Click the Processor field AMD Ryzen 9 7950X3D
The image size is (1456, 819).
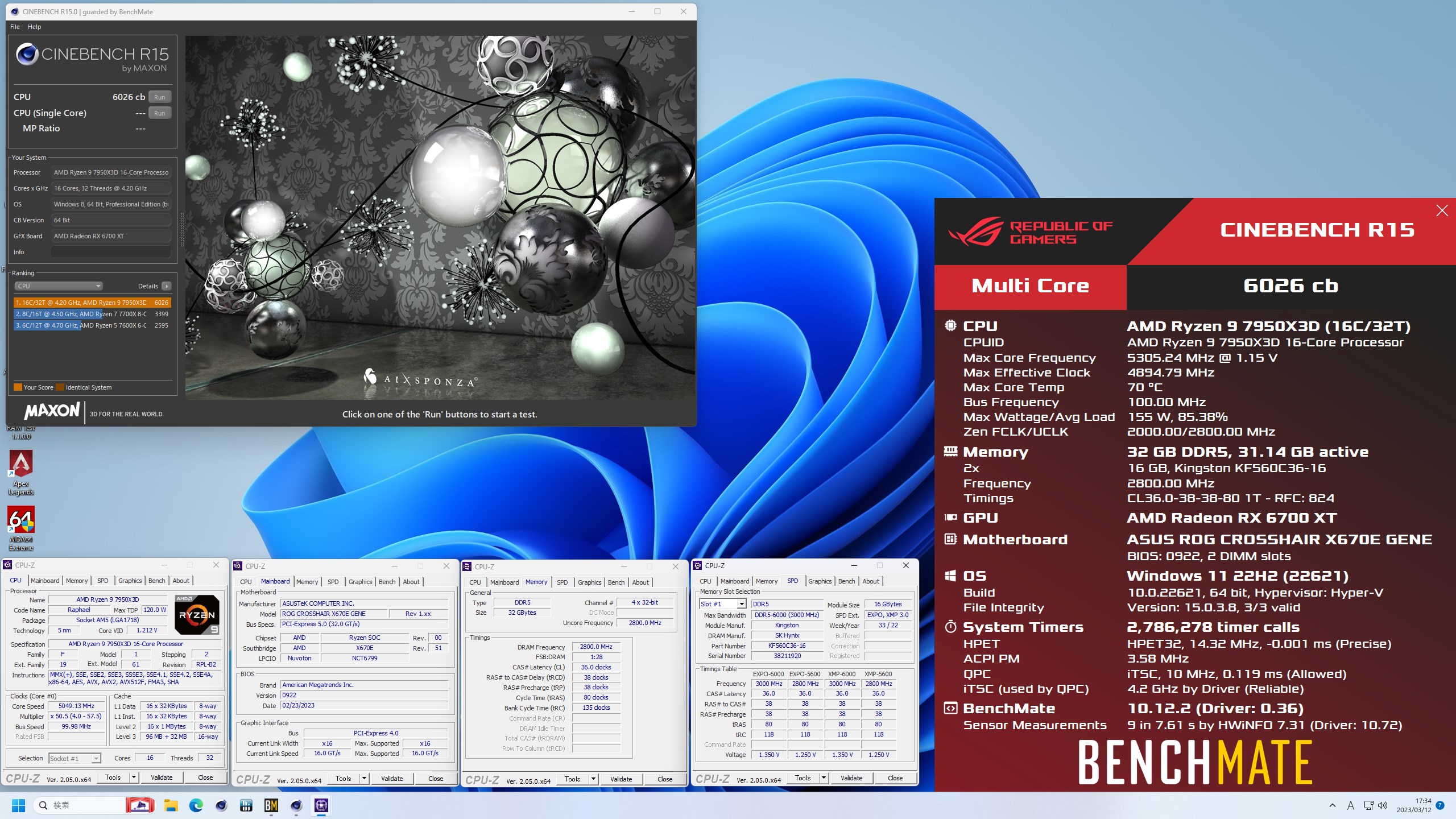click(x=111, y=172)
